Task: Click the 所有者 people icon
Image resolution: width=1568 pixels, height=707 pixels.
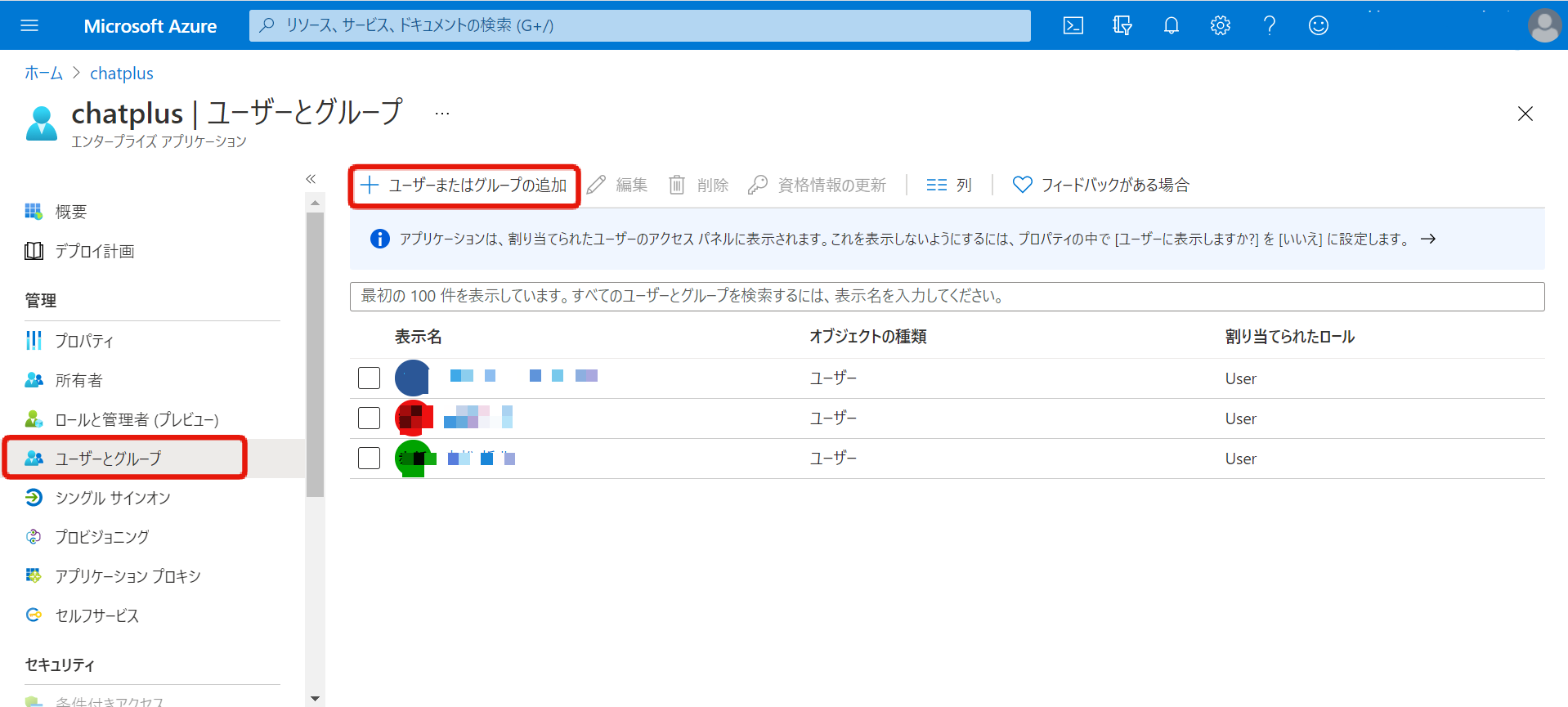Action: pyautogui.click(x=34, y=380)
